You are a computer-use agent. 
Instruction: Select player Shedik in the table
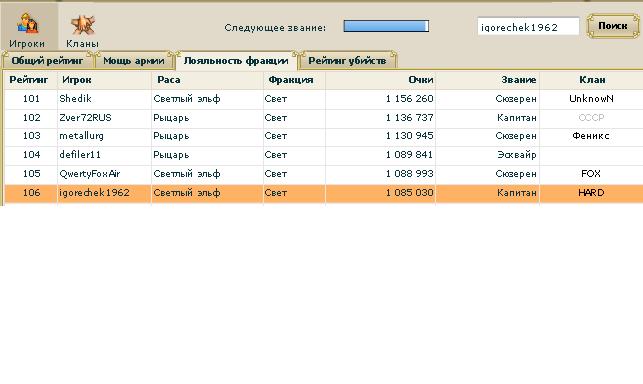75,99
